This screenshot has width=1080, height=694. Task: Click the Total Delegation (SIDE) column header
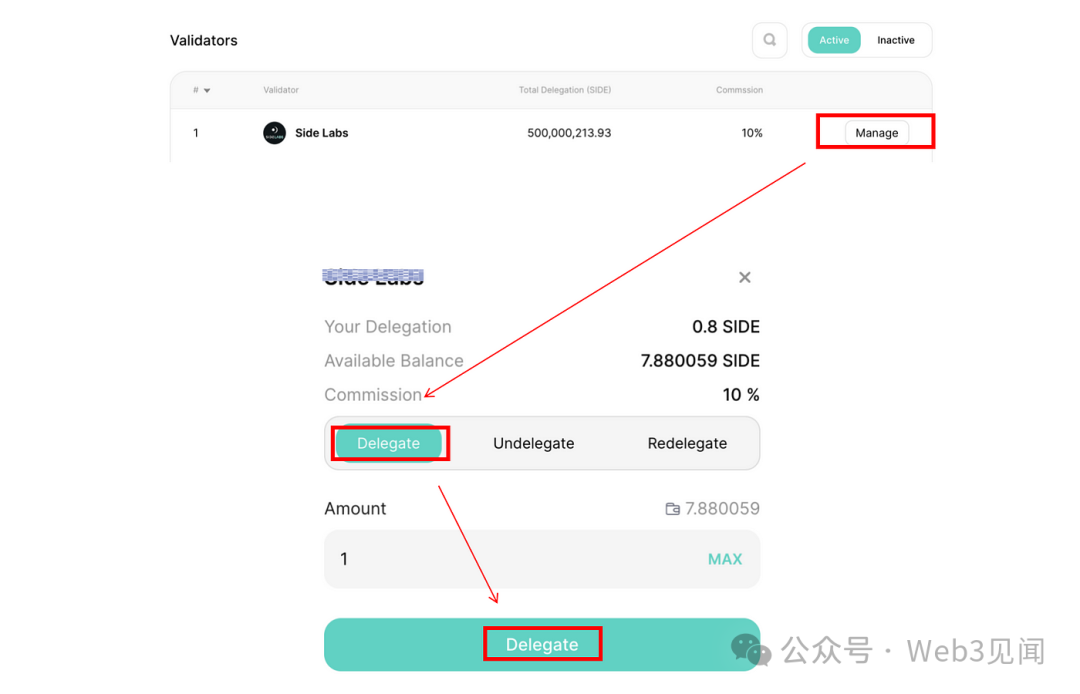[x=565, y=90]
